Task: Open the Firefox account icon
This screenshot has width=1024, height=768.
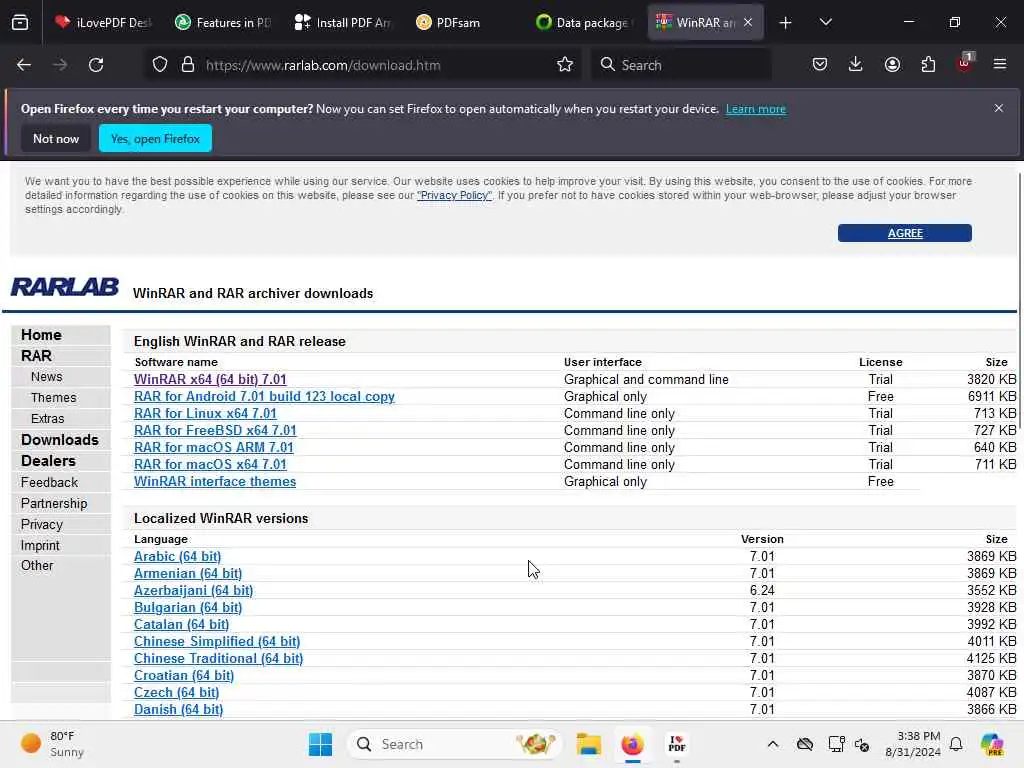Action: 892,65
